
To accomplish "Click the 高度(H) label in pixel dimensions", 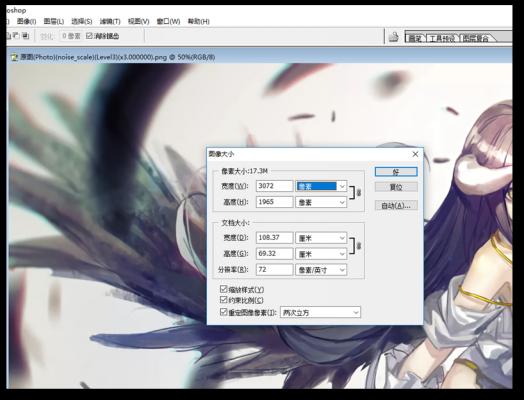I will click(236, 202).
